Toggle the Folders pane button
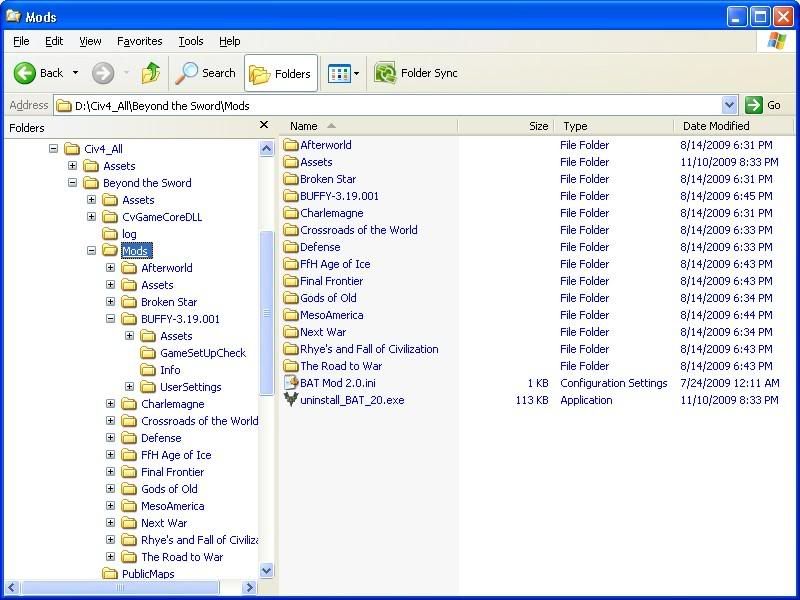Viewport: 800px width, 600px height. [281, 73]
